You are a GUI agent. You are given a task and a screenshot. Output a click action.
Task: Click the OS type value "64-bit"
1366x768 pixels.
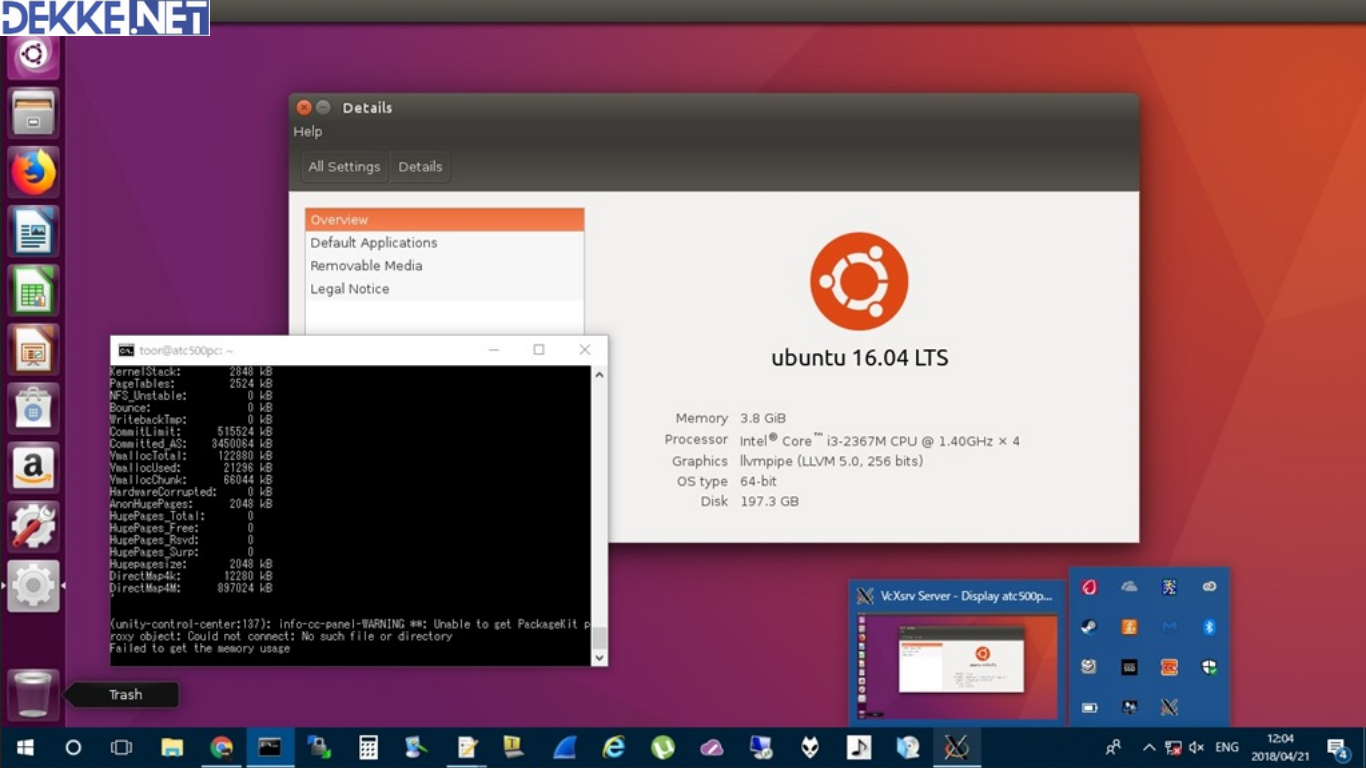click(758, 481)
